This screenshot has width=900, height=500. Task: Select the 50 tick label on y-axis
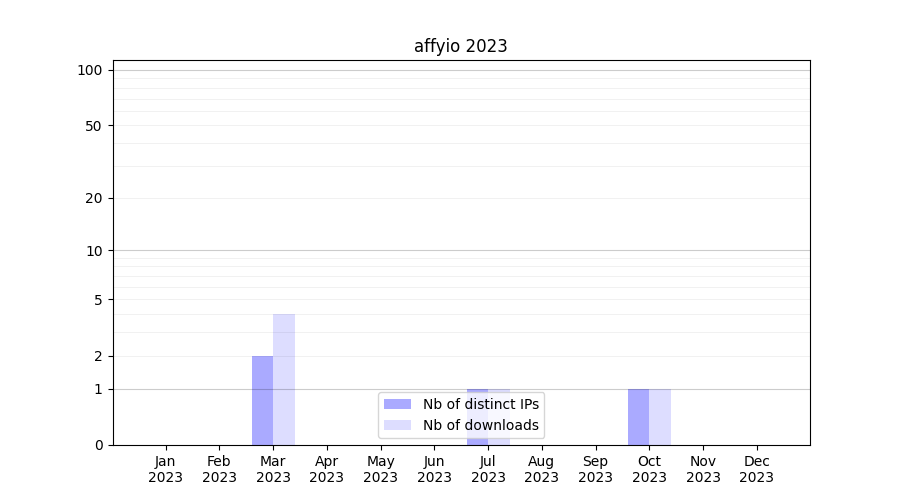[94, 126]
